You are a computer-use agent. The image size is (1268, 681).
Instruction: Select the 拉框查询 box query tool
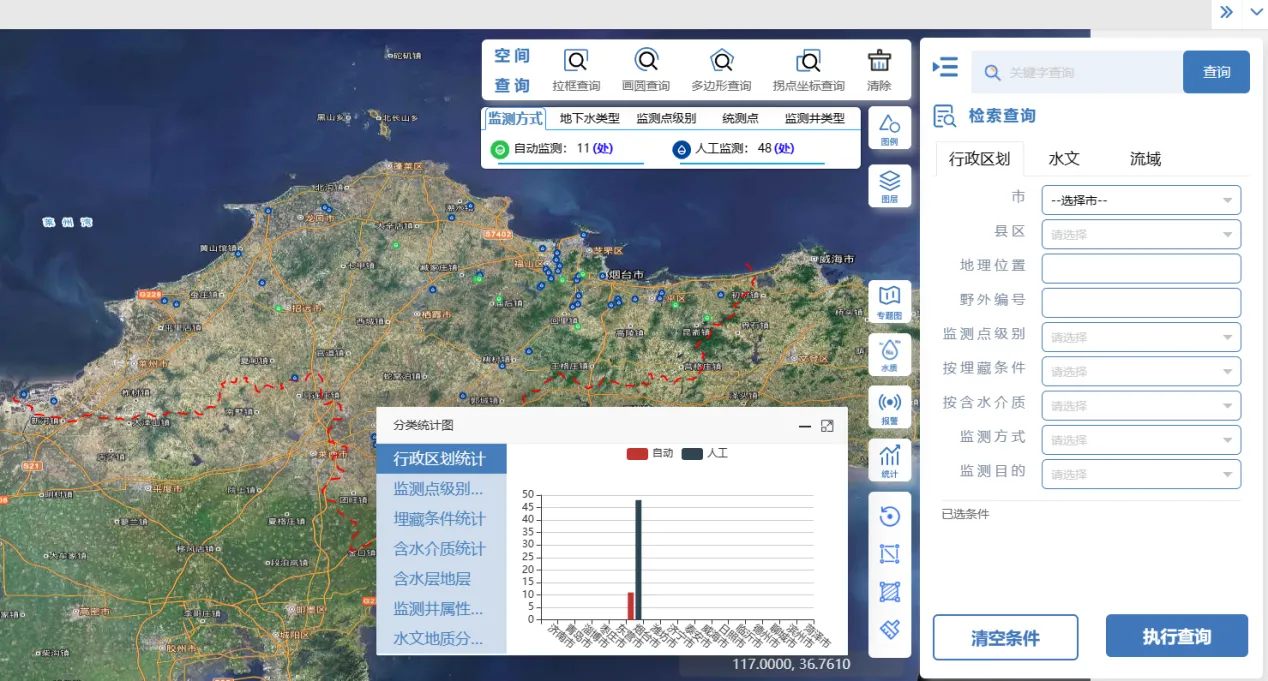(x=576, y=70)
